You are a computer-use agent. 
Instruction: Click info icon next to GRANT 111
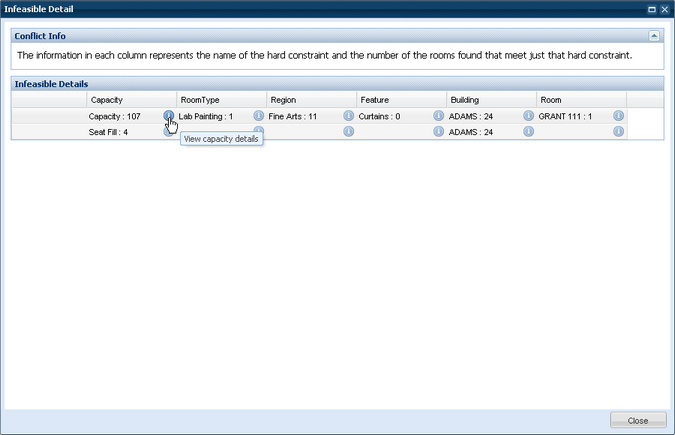618,116
